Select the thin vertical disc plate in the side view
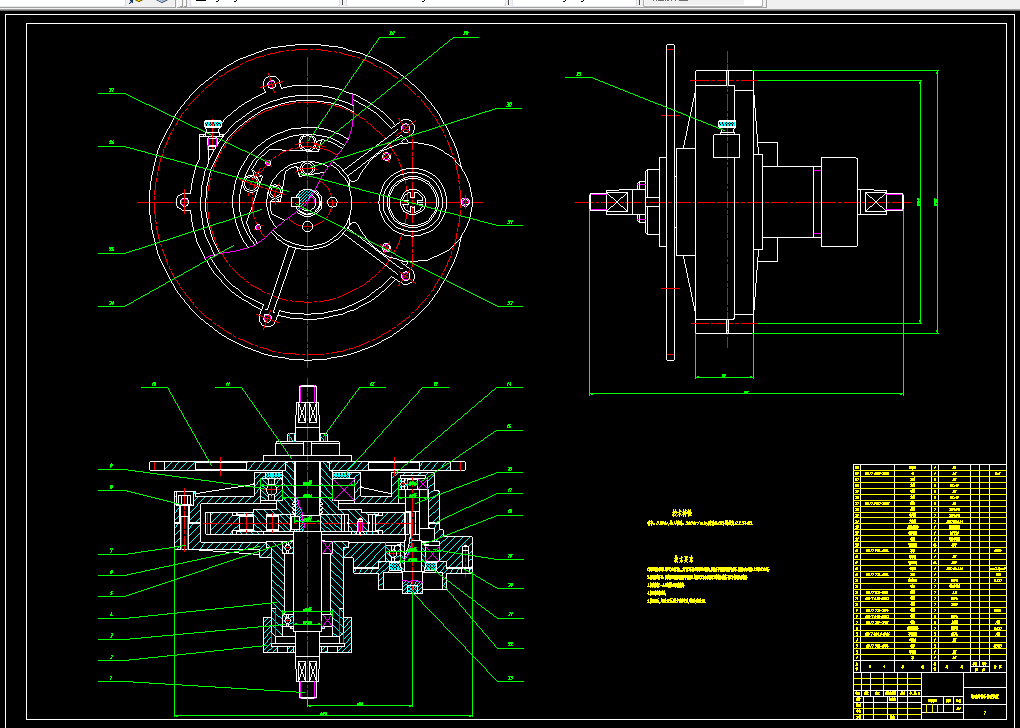The height and width of the screenshot is (728, 1020). pyautogui.click(x=670, y=202)
